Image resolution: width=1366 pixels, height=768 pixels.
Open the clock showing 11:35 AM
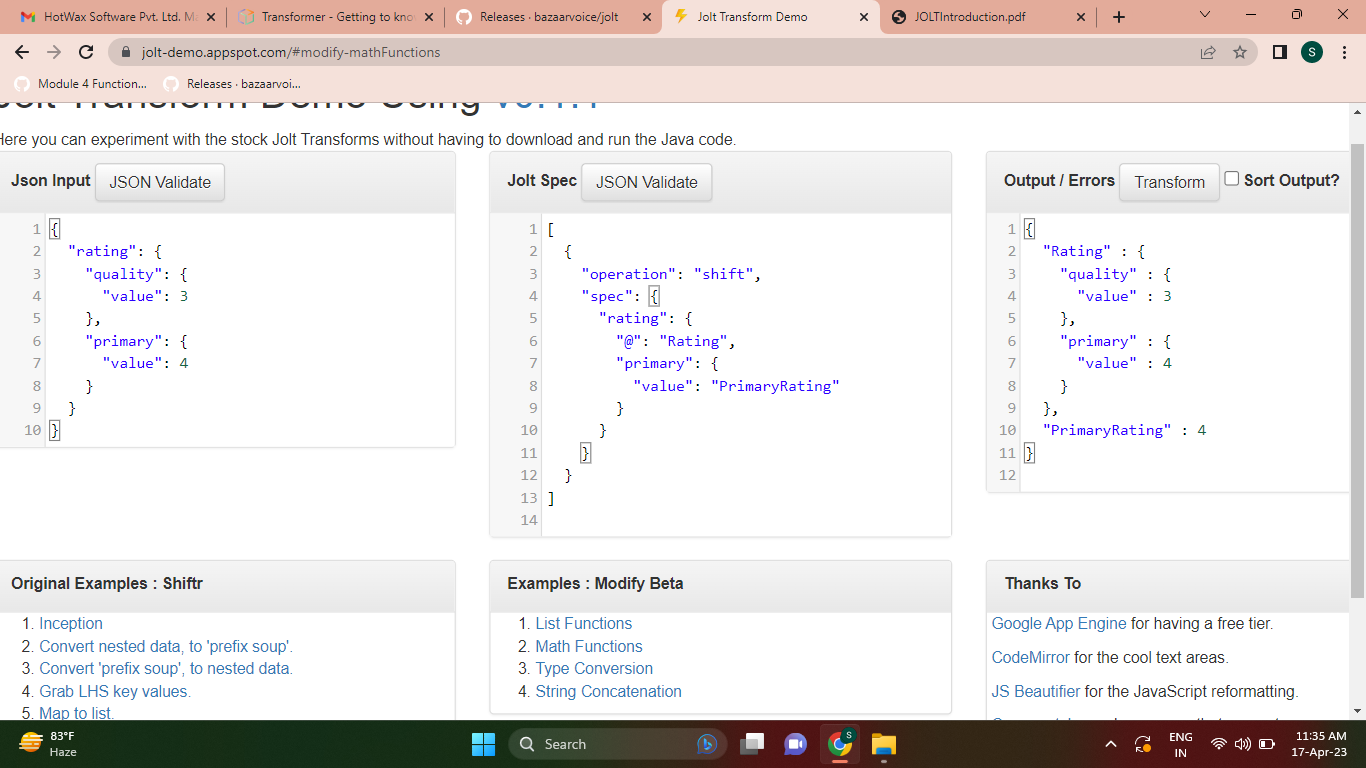pos(1320,744)
